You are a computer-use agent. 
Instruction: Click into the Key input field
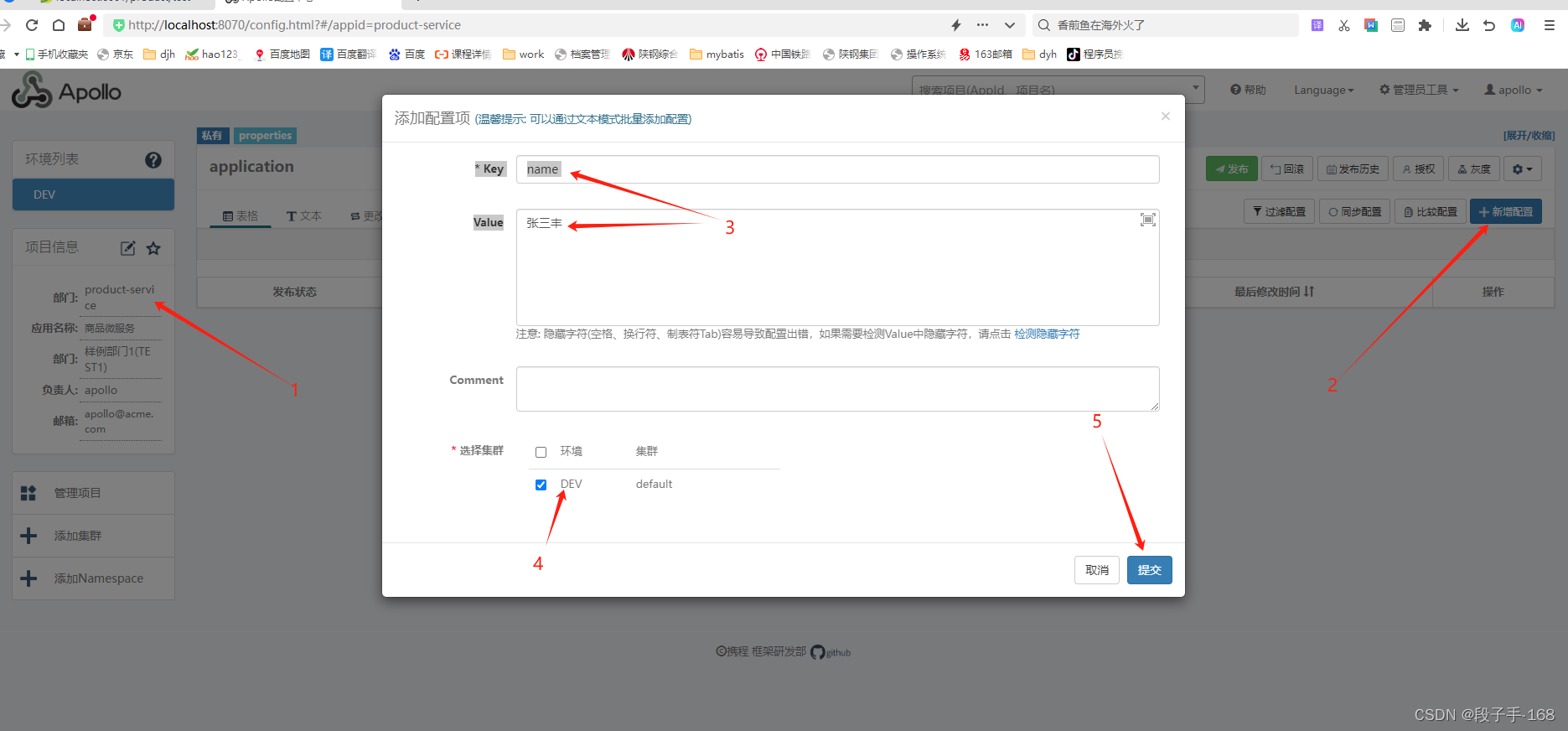pos(838,169)
